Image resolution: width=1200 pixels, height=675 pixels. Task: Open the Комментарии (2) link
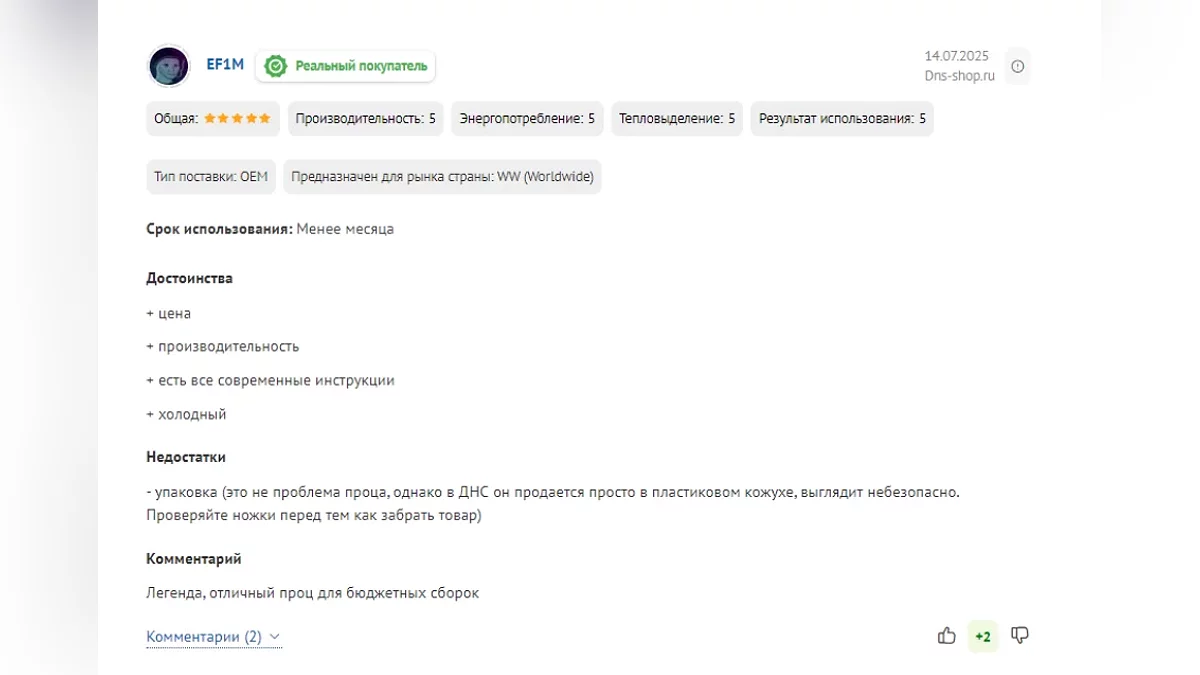(x=204, y=637)
